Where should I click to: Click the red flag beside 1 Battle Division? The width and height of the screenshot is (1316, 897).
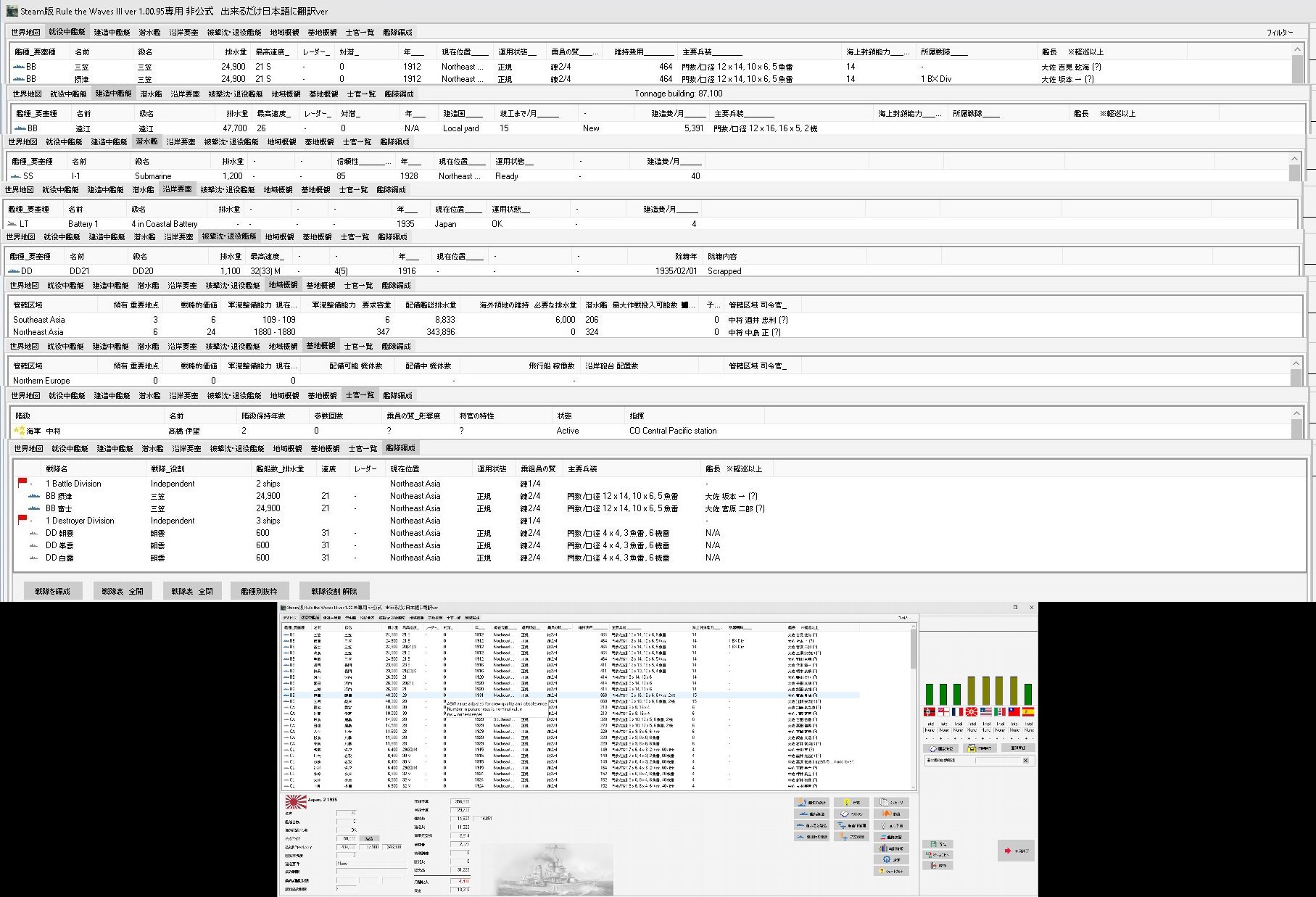[x=22, y=483]
